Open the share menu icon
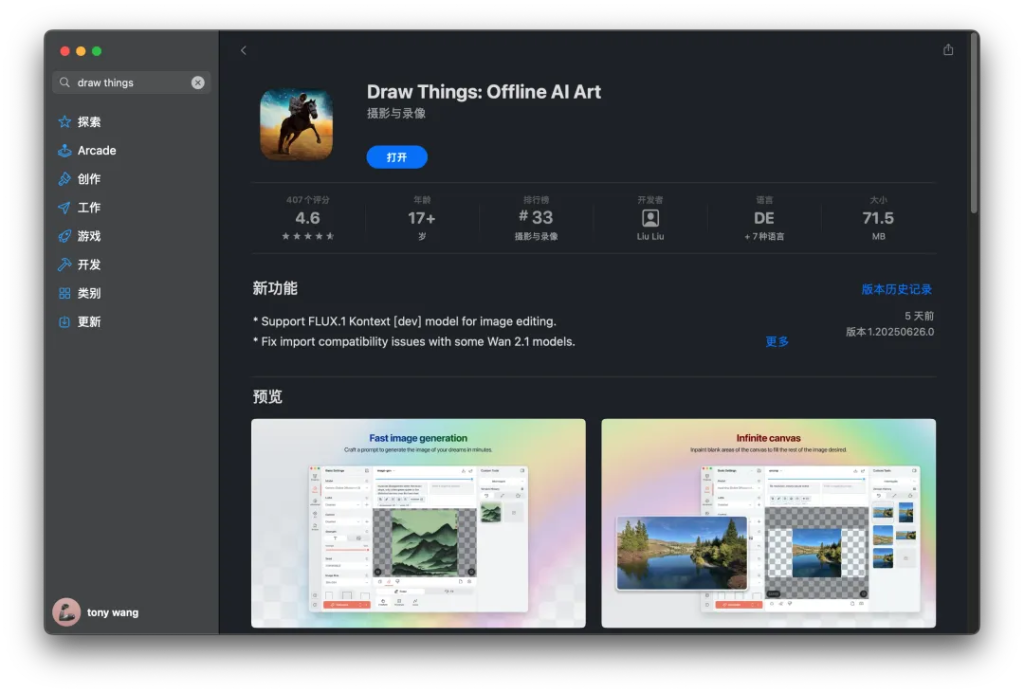Viewport: 1024px width, 693px height. point(948,50)
